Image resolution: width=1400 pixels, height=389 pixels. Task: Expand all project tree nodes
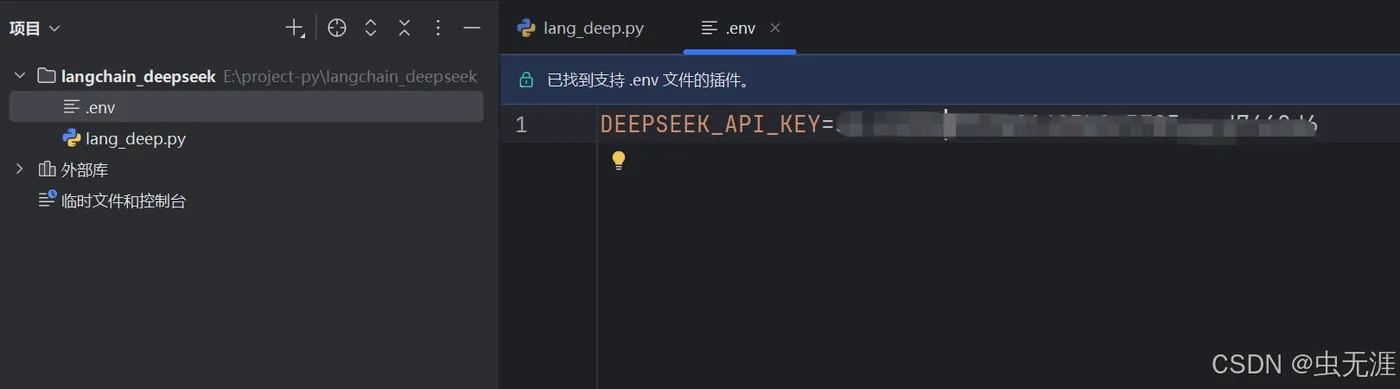click(x=370, y=28)
